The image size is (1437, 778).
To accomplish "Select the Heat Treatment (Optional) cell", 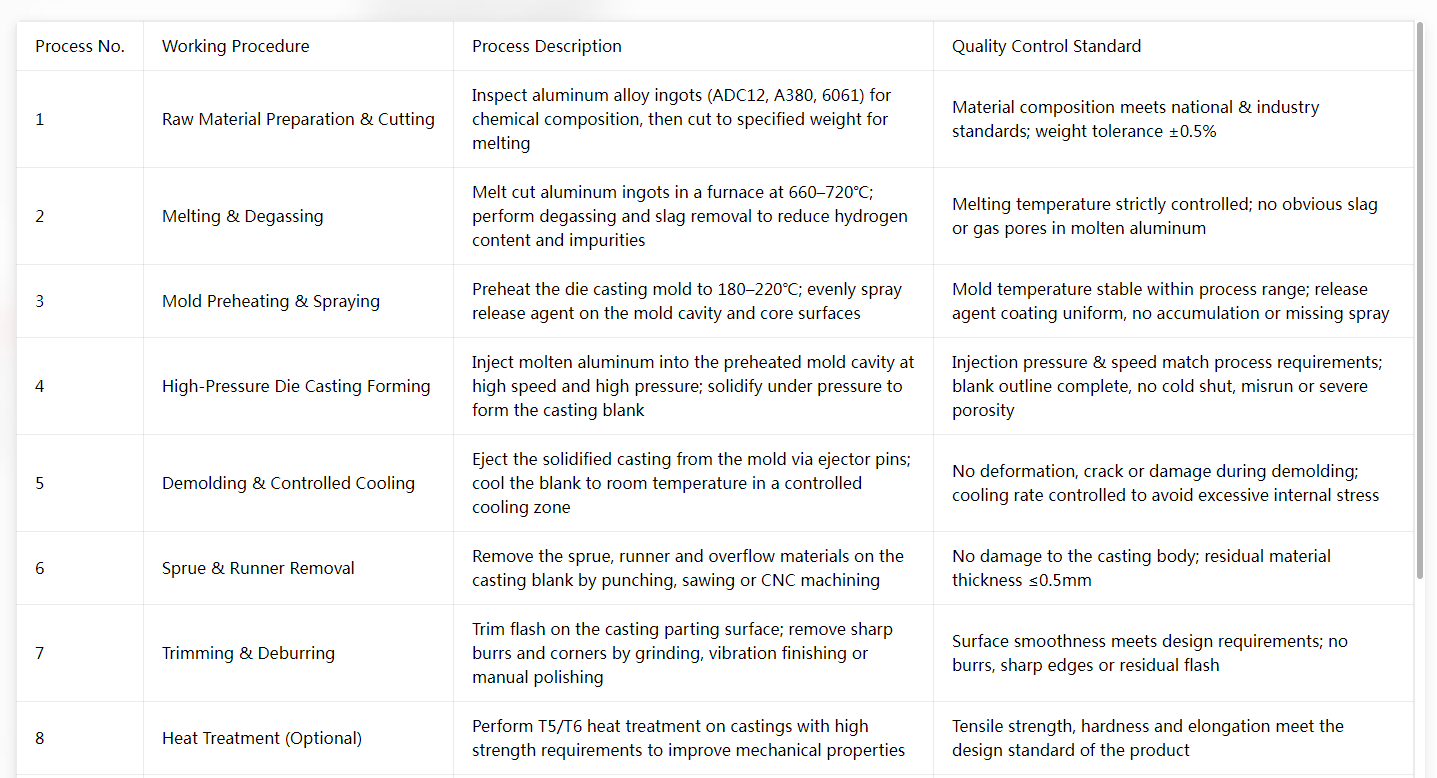I will point(298,738).
